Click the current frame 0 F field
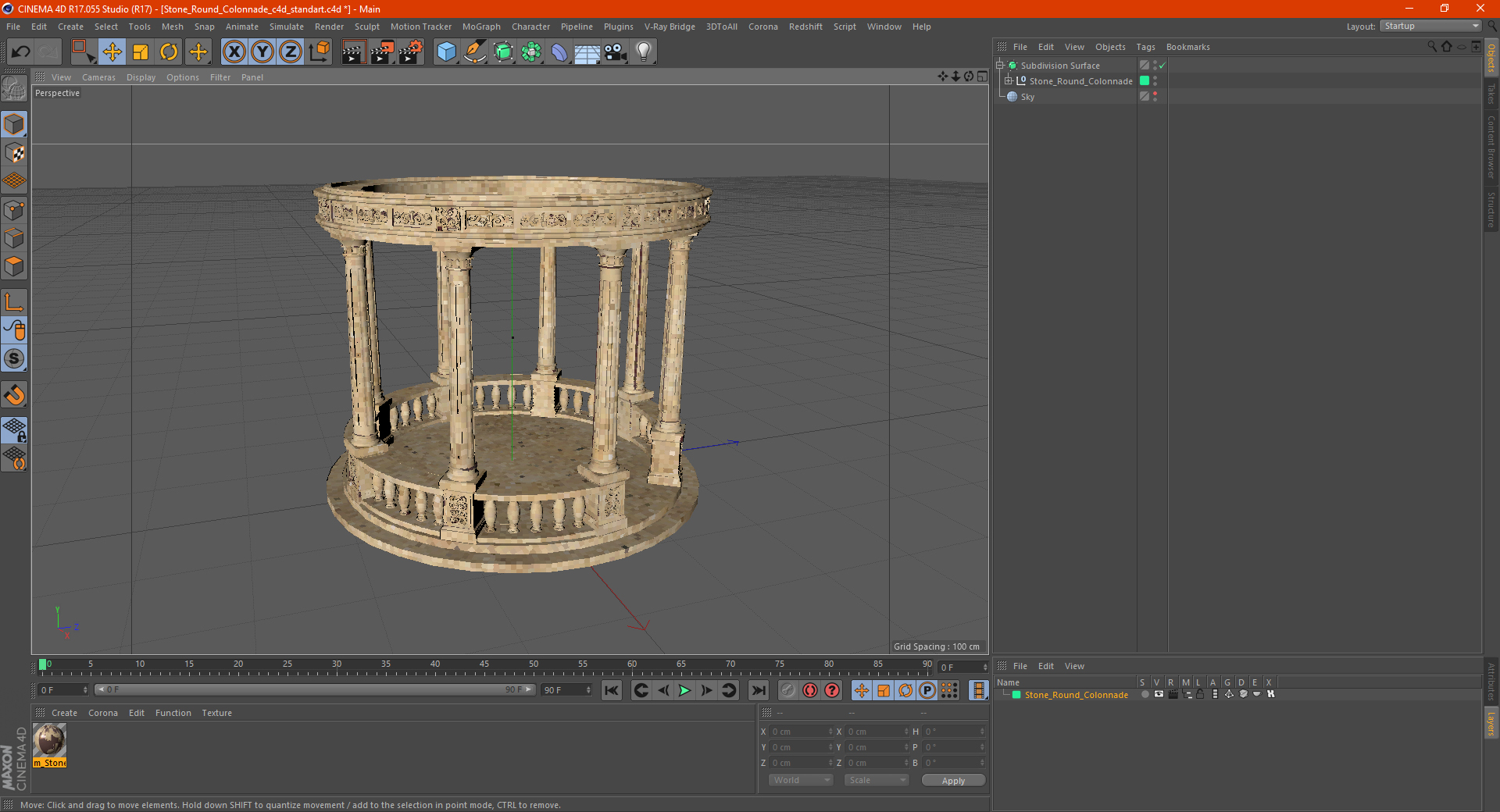The width and height of the screenshot is (1500, 812). (63, 690)
